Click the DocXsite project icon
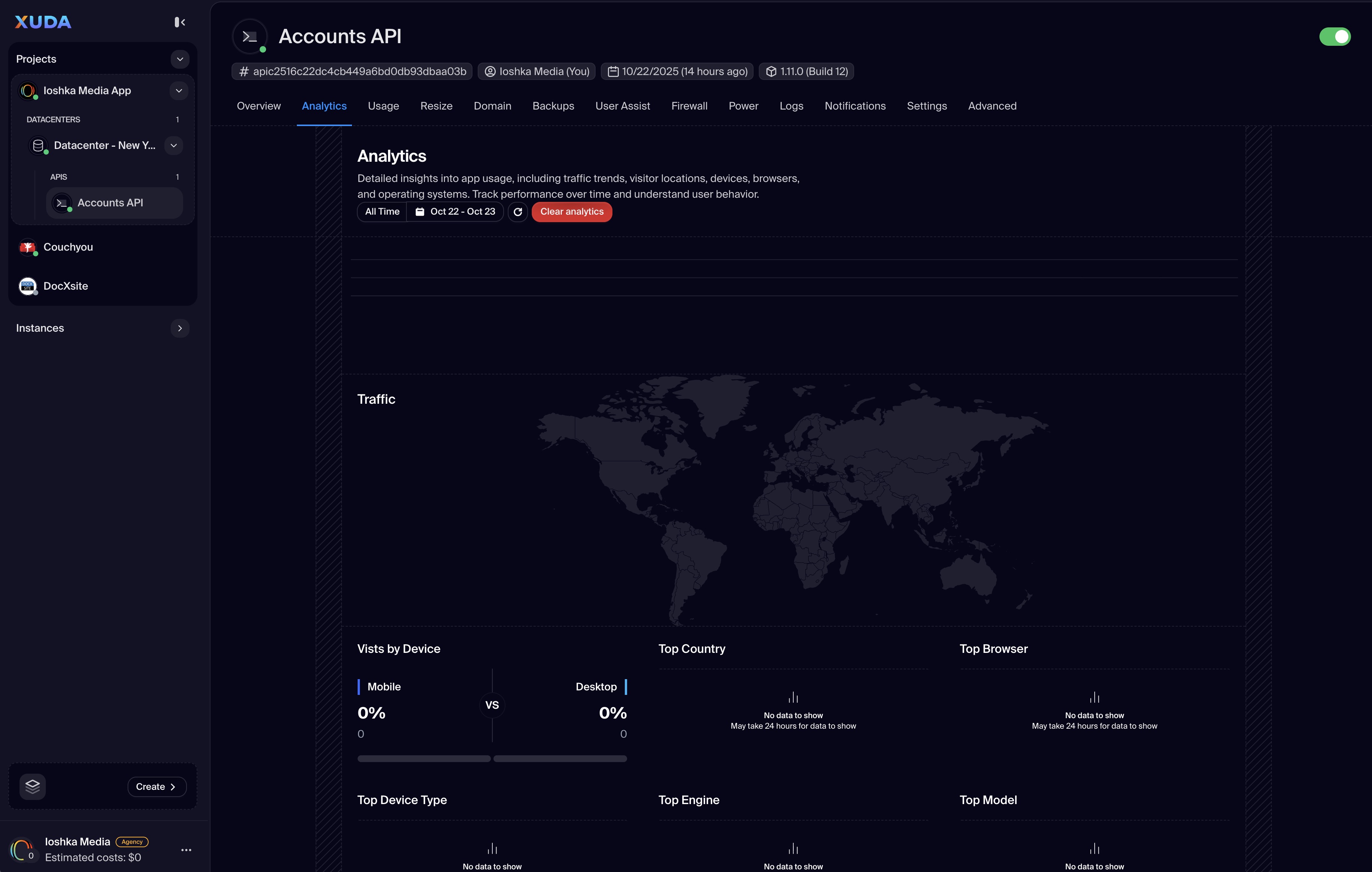The height and width of the screenshot is (872, 1372). tap(27, 286)
